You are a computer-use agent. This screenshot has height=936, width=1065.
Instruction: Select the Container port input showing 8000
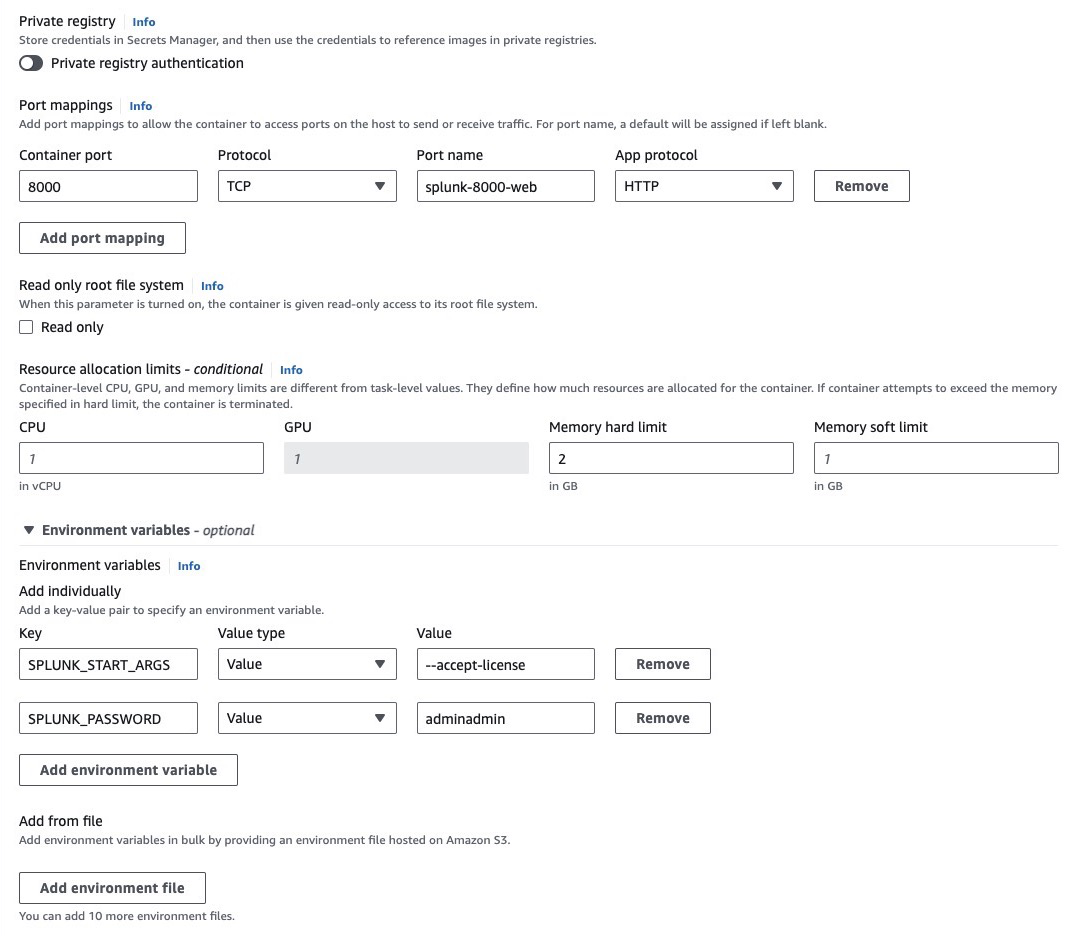(107, 185)
